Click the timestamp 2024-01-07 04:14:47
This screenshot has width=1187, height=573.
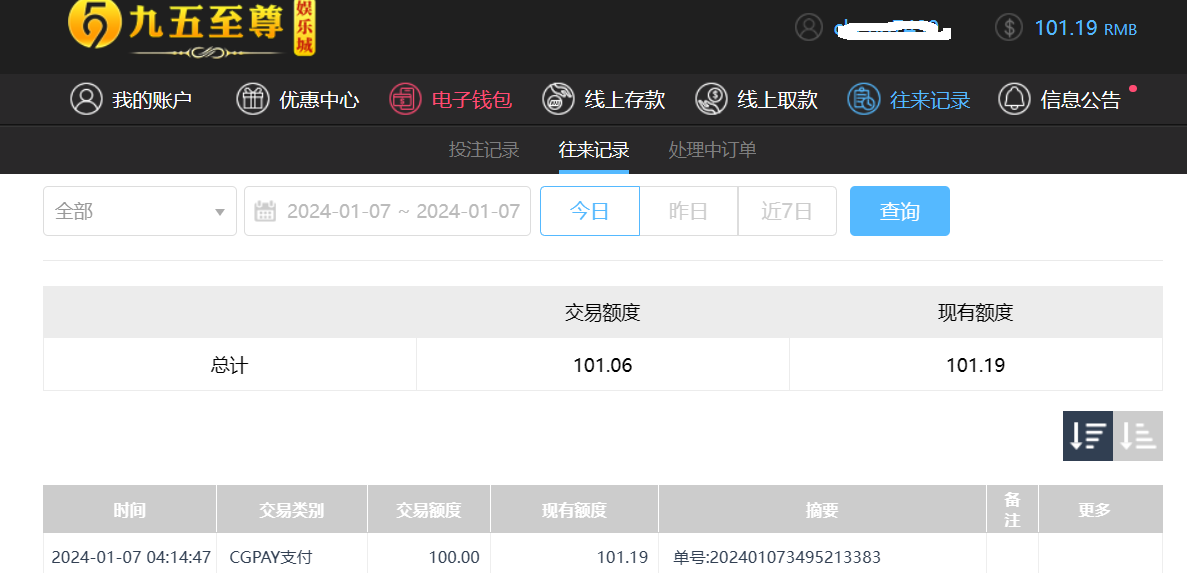[131, 558]
